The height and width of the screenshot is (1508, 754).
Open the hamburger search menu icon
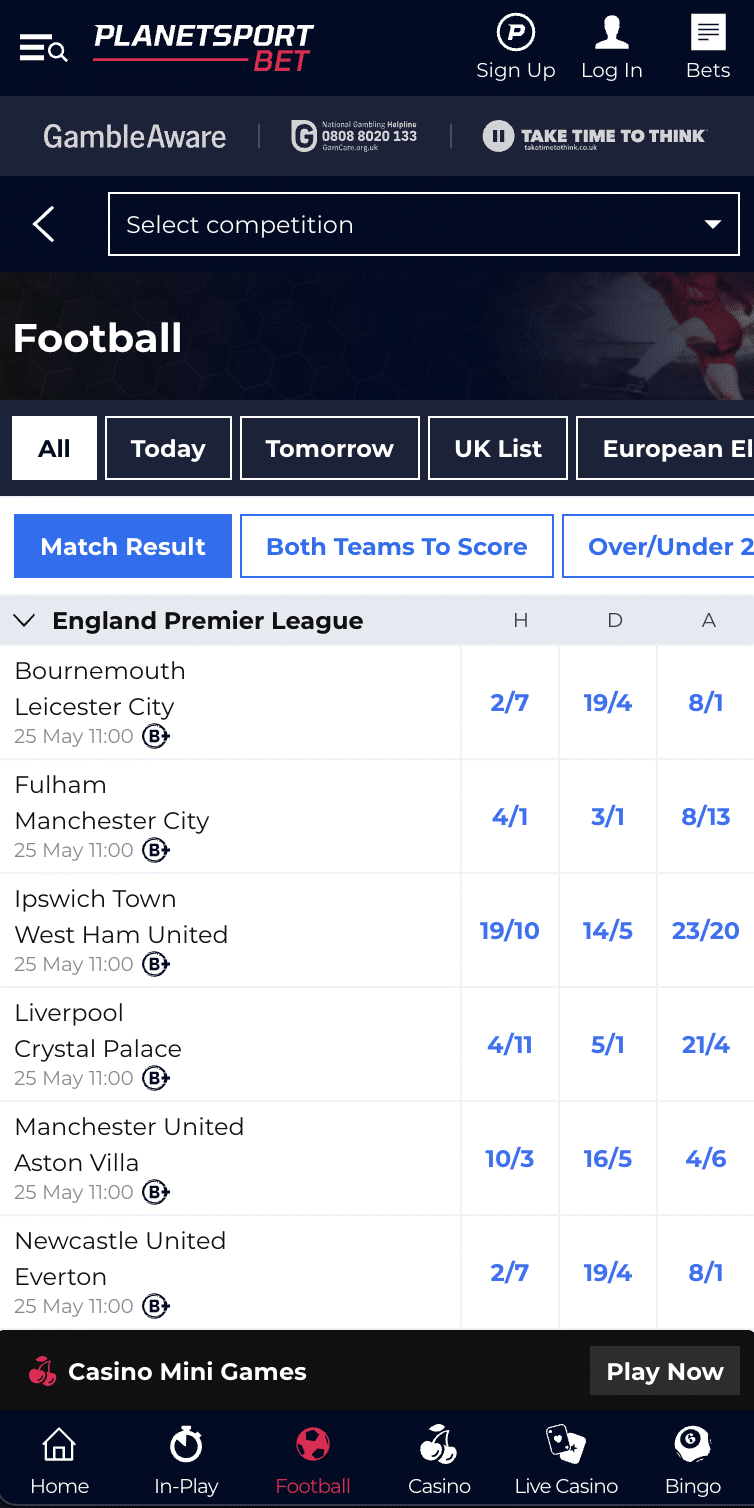[43, 47]
